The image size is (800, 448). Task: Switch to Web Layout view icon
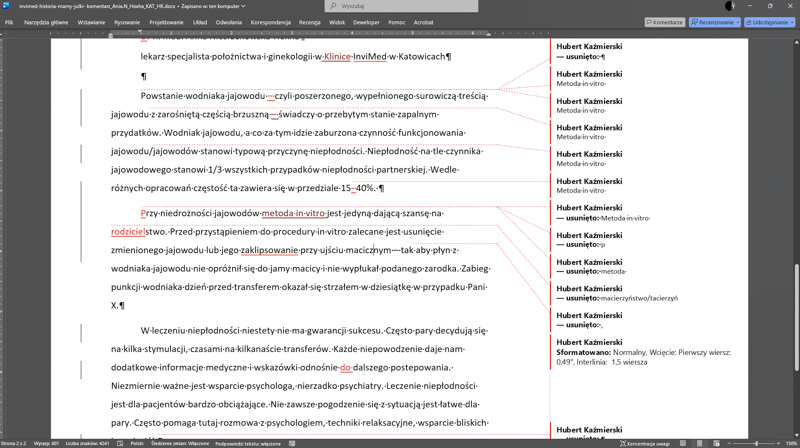coord(716,443)
